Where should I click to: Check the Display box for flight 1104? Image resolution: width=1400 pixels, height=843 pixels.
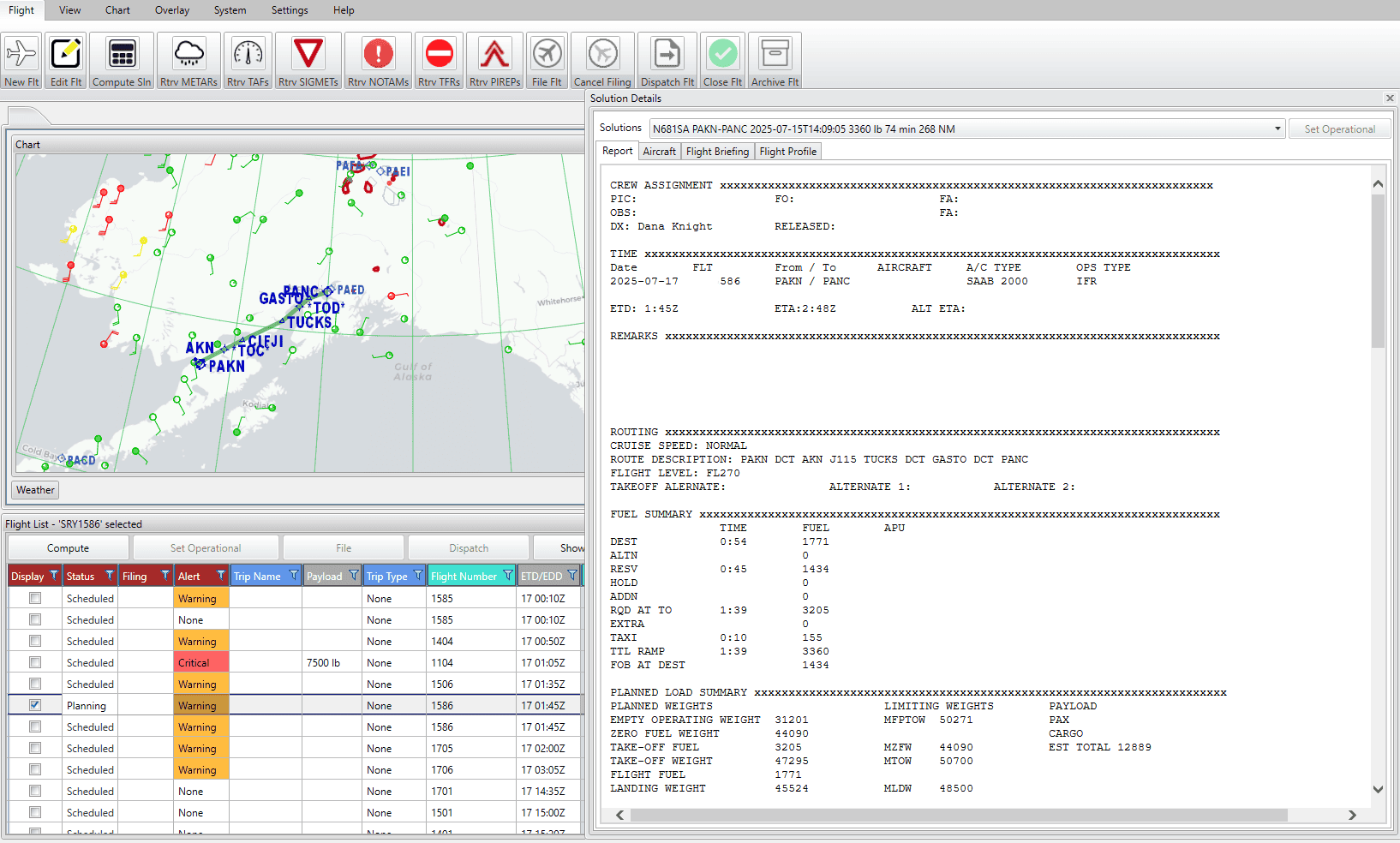[x=34, y=662]
